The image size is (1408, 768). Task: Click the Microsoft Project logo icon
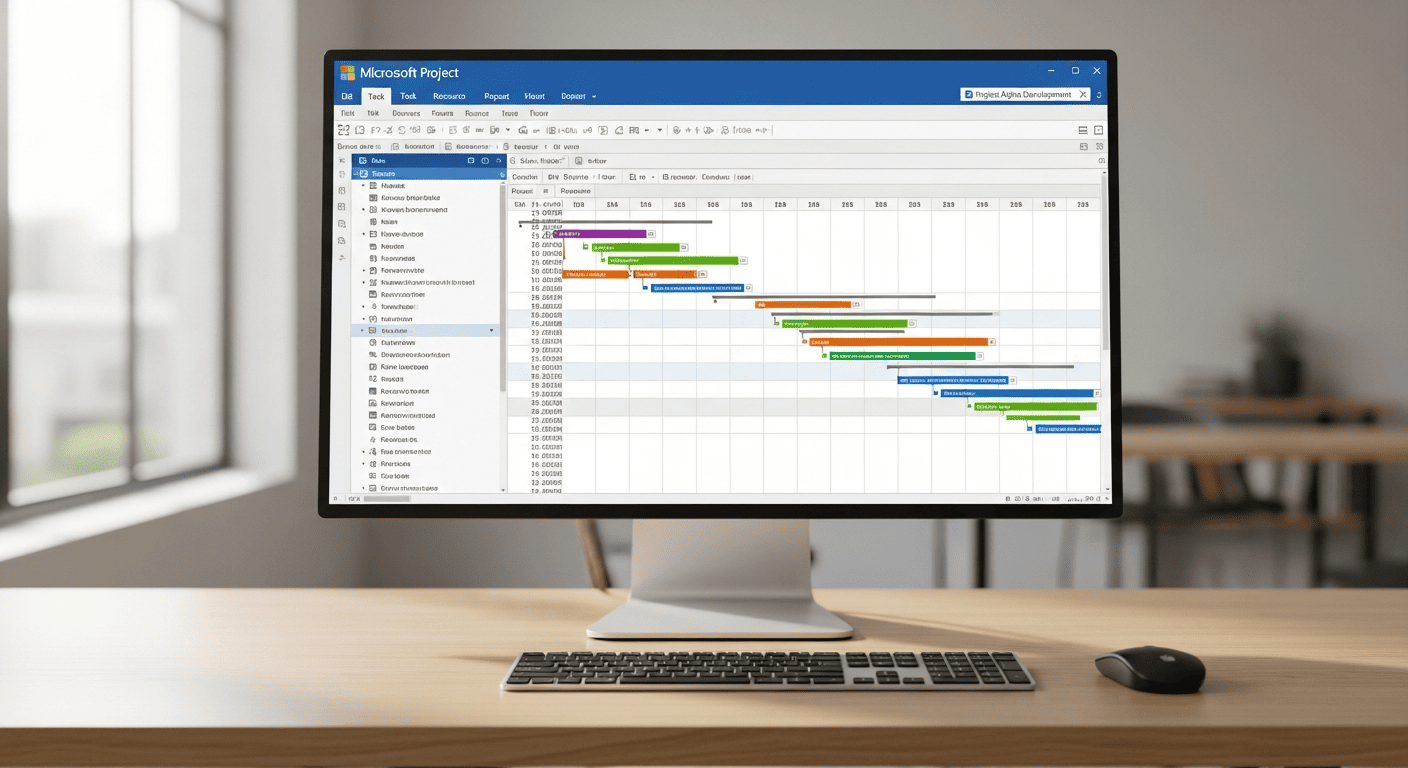tap(347, 73)
